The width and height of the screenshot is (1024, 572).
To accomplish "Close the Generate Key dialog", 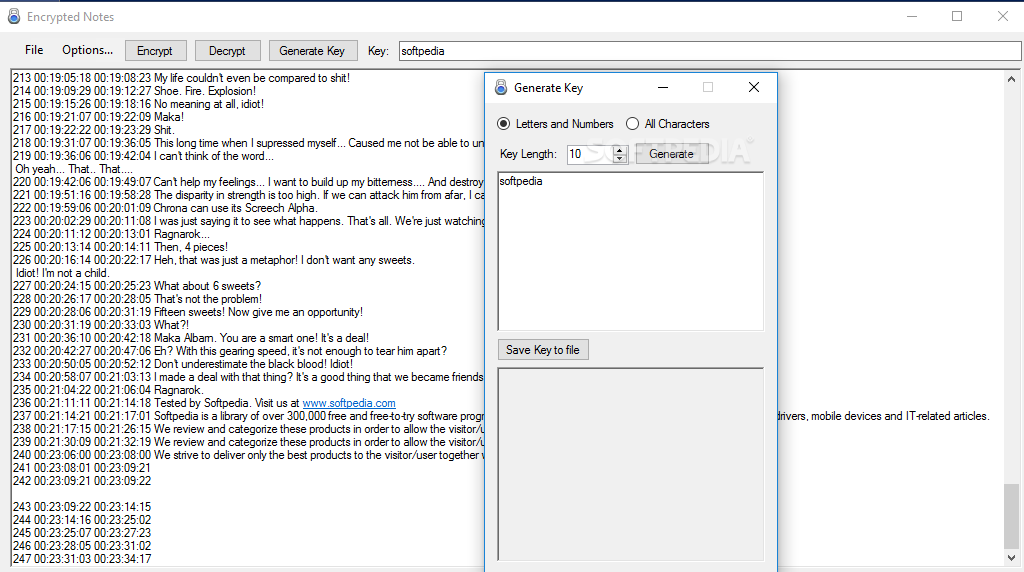I will [754, 87].
